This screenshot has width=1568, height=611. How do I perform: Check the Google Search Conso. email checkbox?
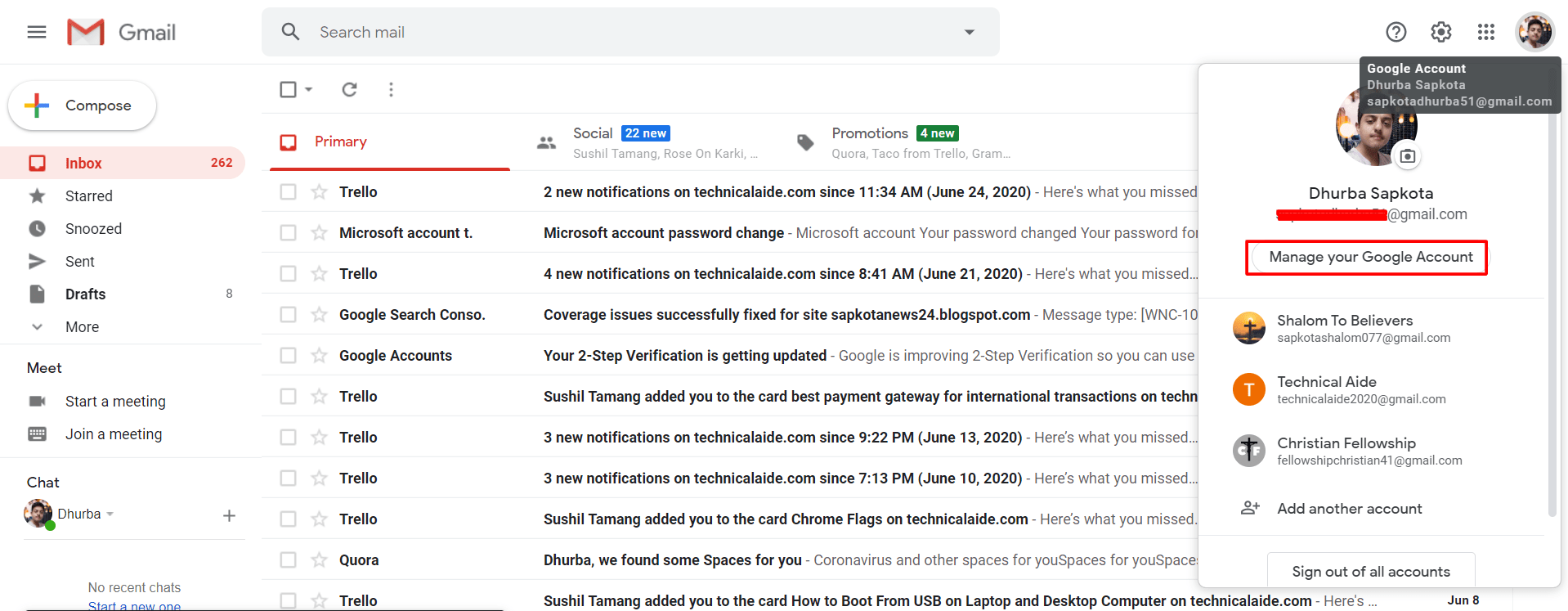[288, 315]
